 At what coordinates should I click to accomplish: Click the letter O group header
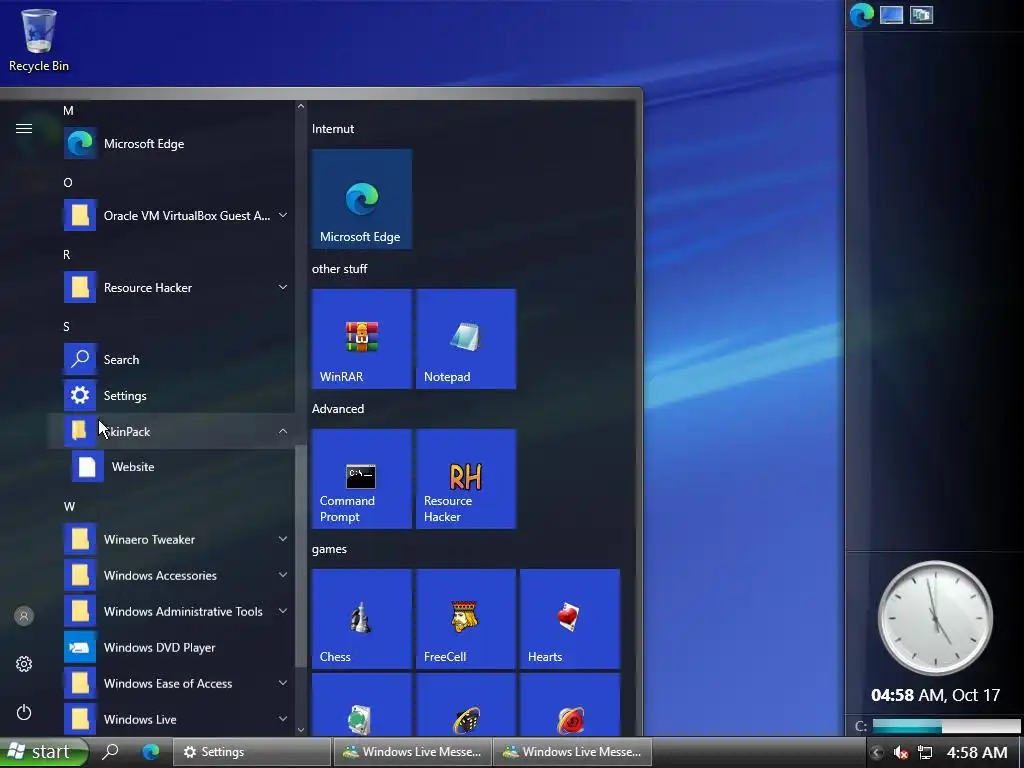coord(68,183)
